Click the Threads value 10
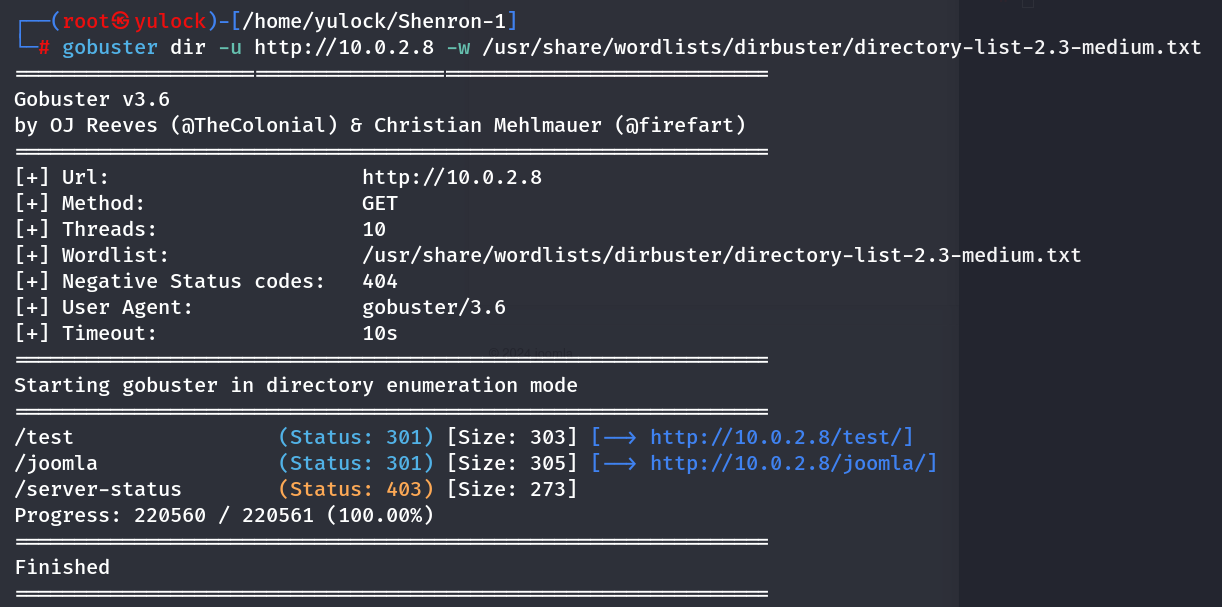Image resolution: width=1222 pixels, height=607 pixels. click(x=374, y=229)
